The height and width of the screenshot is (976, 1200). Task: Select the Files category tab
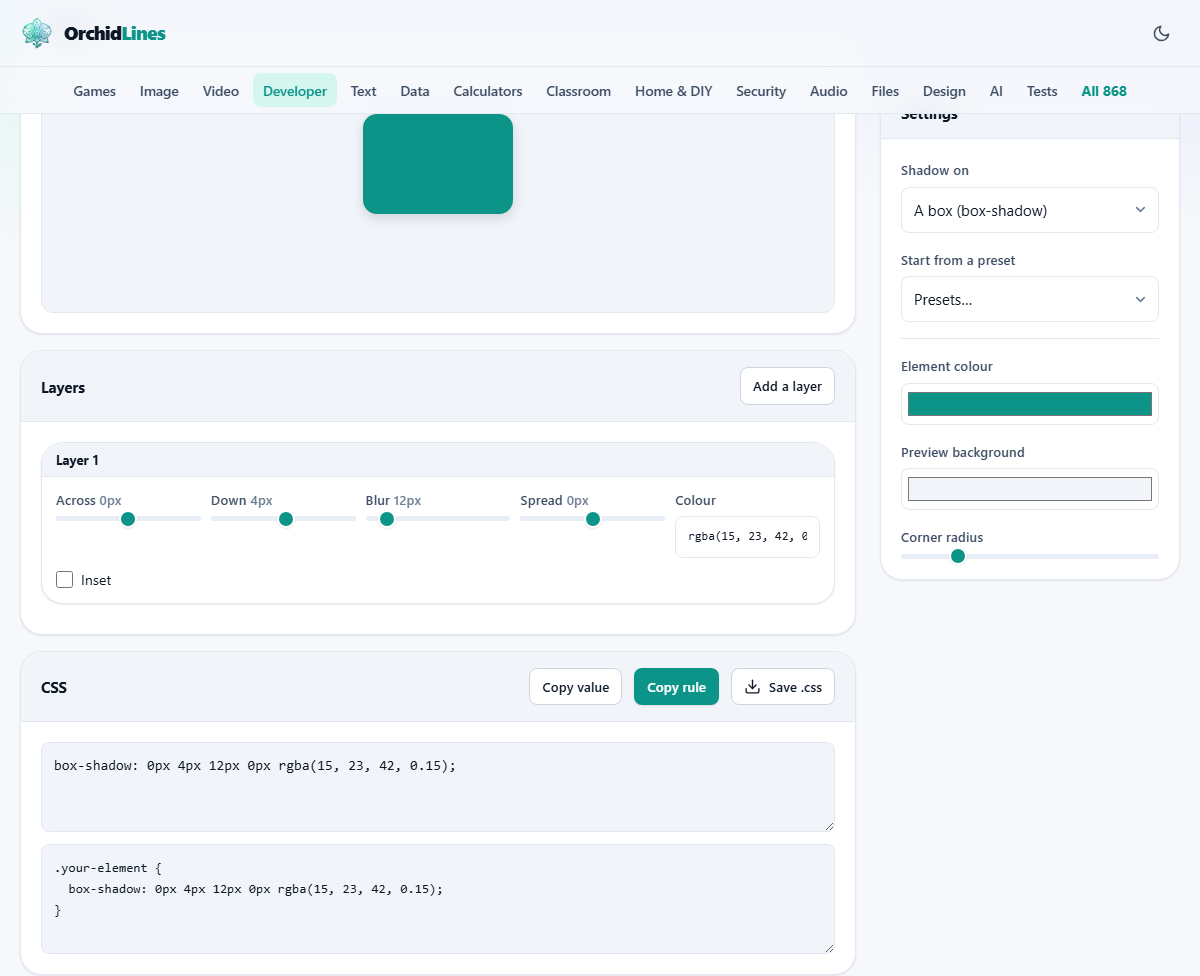tap(885, 91)
